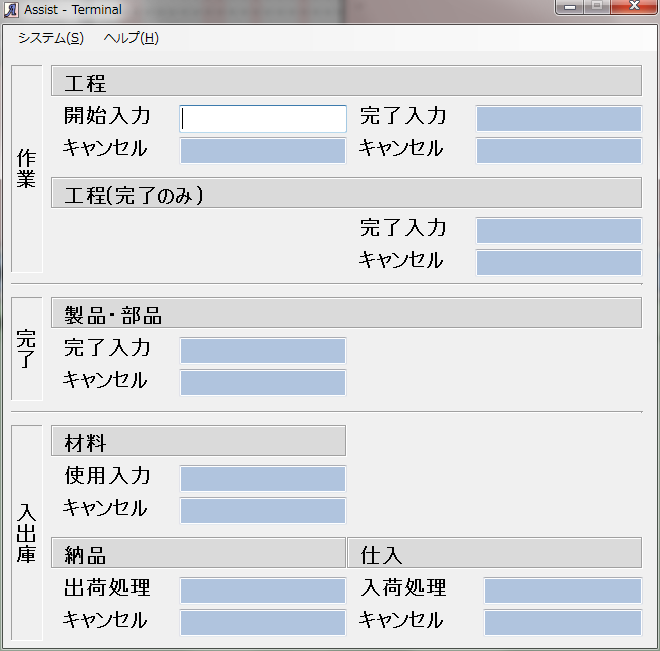The width and height of the screenshot is (660, 651).
Task: Minimize the Assist Terminal window
Action: click(570, 7)
